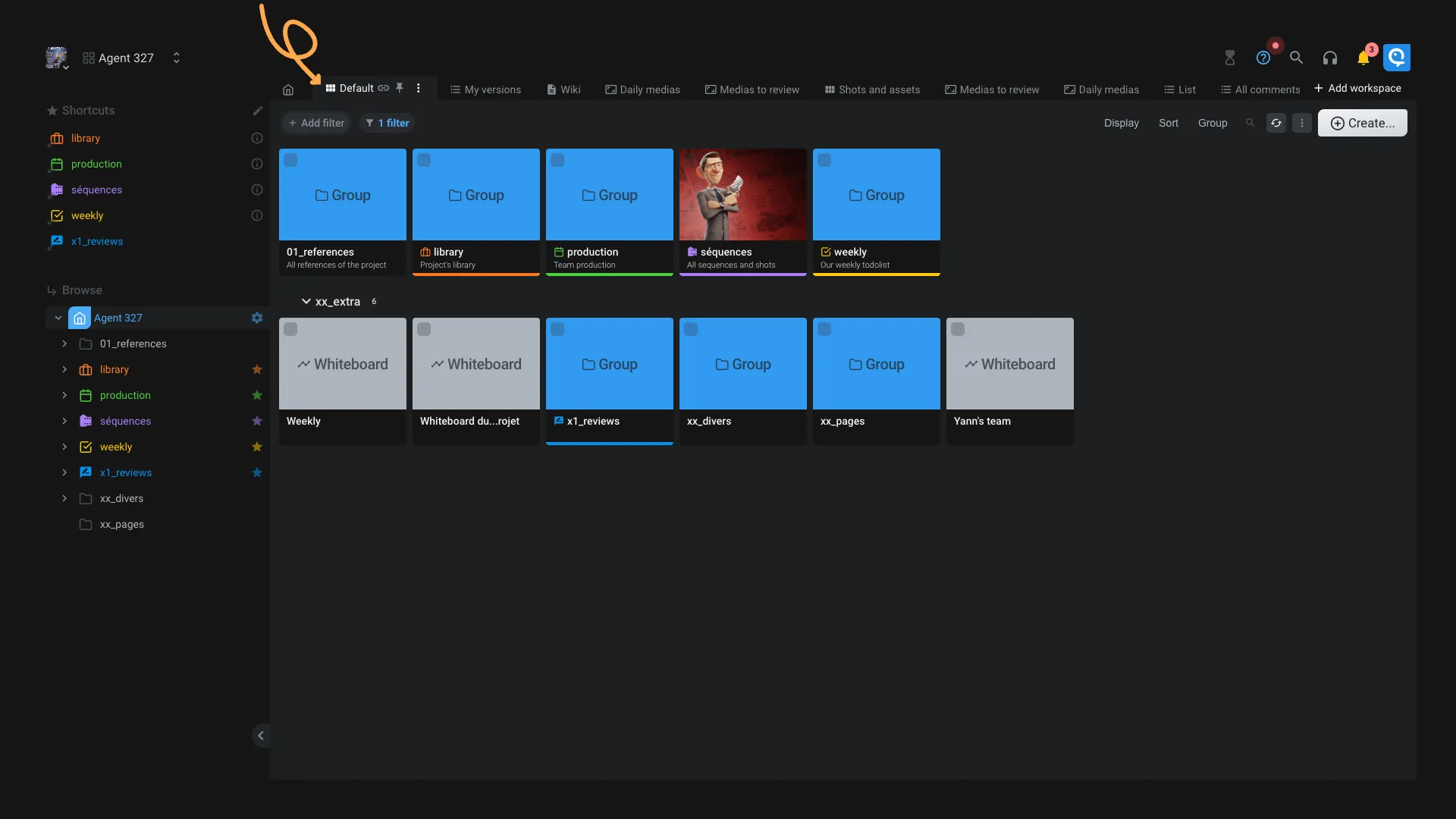Open the help question mark icon

point(1263,58)
